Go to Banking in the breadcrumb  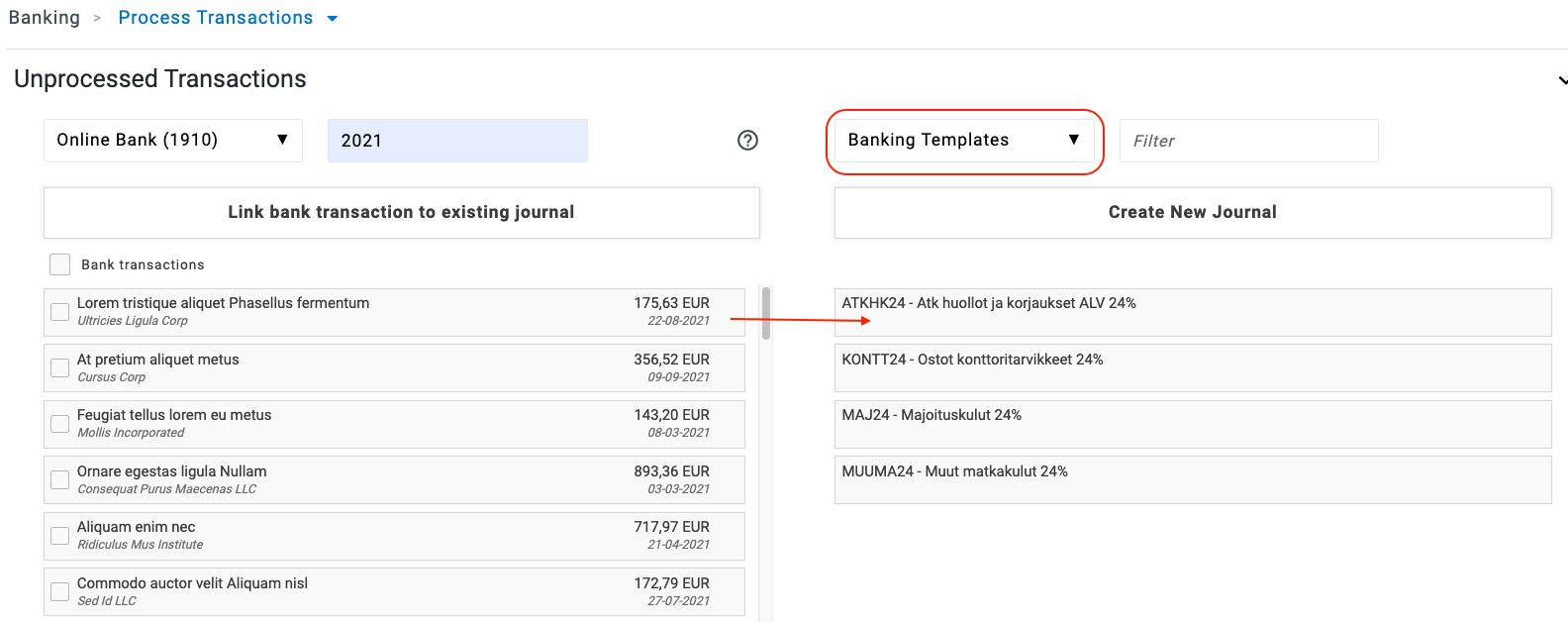45,18
